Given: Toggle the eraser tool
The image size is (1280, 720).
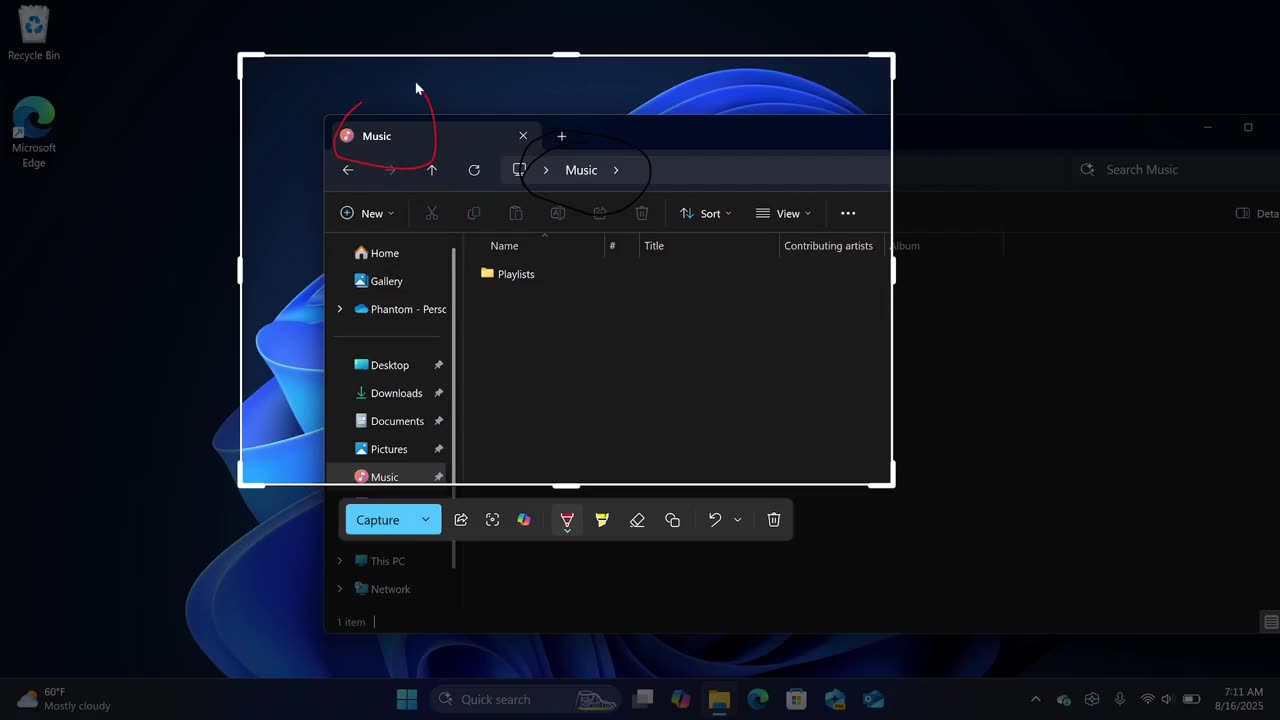Looking at the screenshot, I should point(637,520).
